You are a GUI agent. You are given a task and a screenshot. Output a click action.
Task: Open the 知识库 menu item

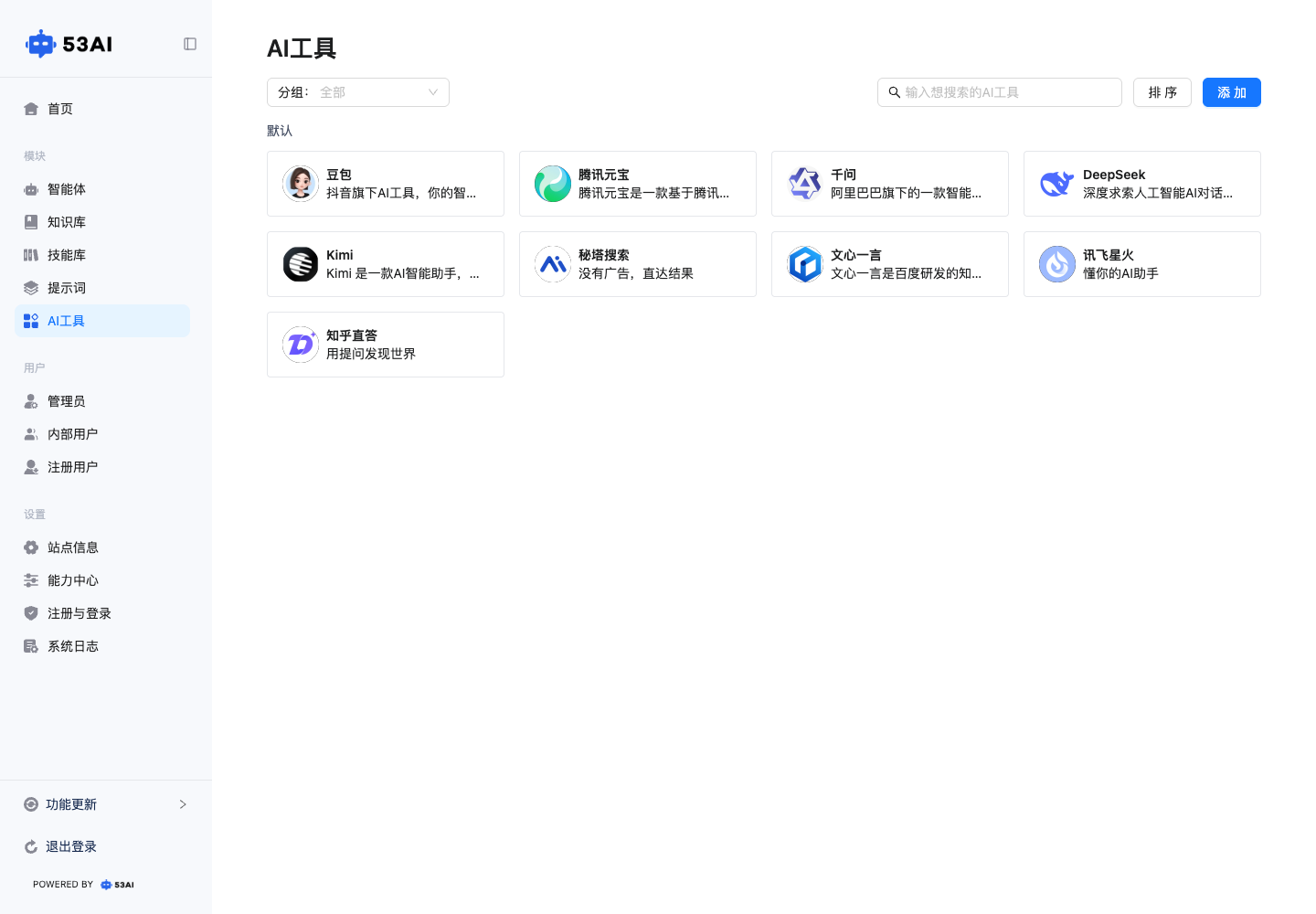[x=102, y=222]
